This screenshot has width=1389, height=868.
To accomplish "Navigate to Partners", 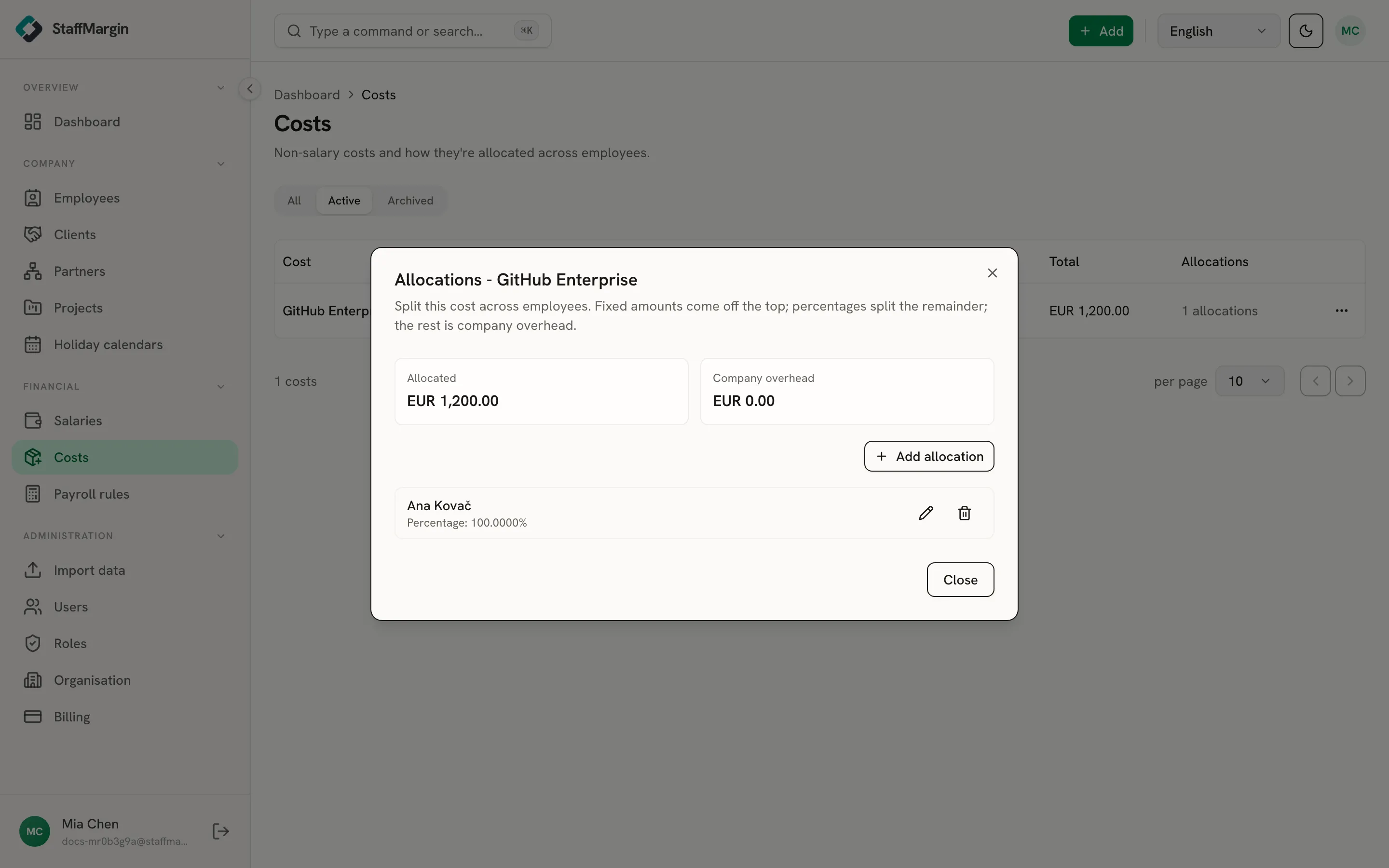I will click(124, 271).
